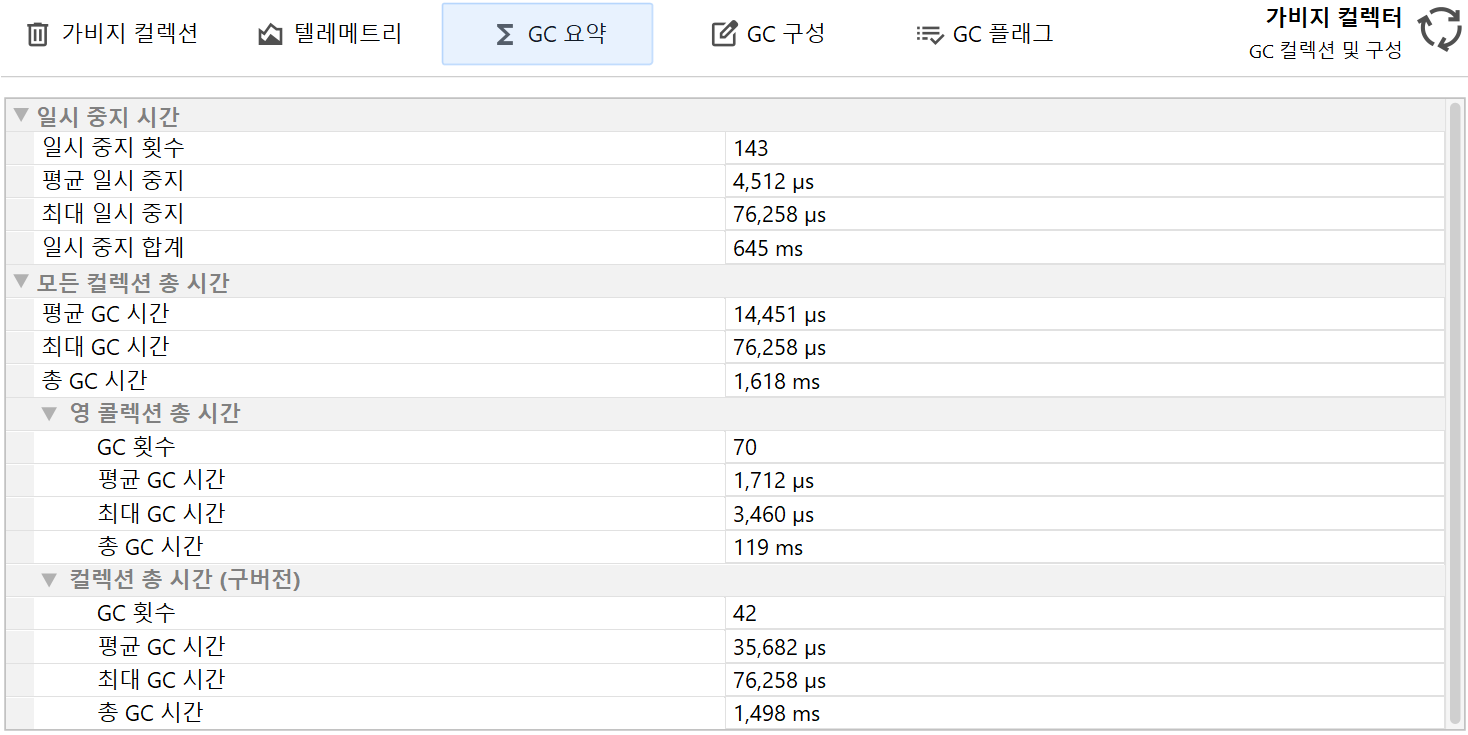This screenshot has width=1468, height=735.
Task: Click the 1,618 ms total GC time value
Action: pyautogui.click(x=776, y=381)
